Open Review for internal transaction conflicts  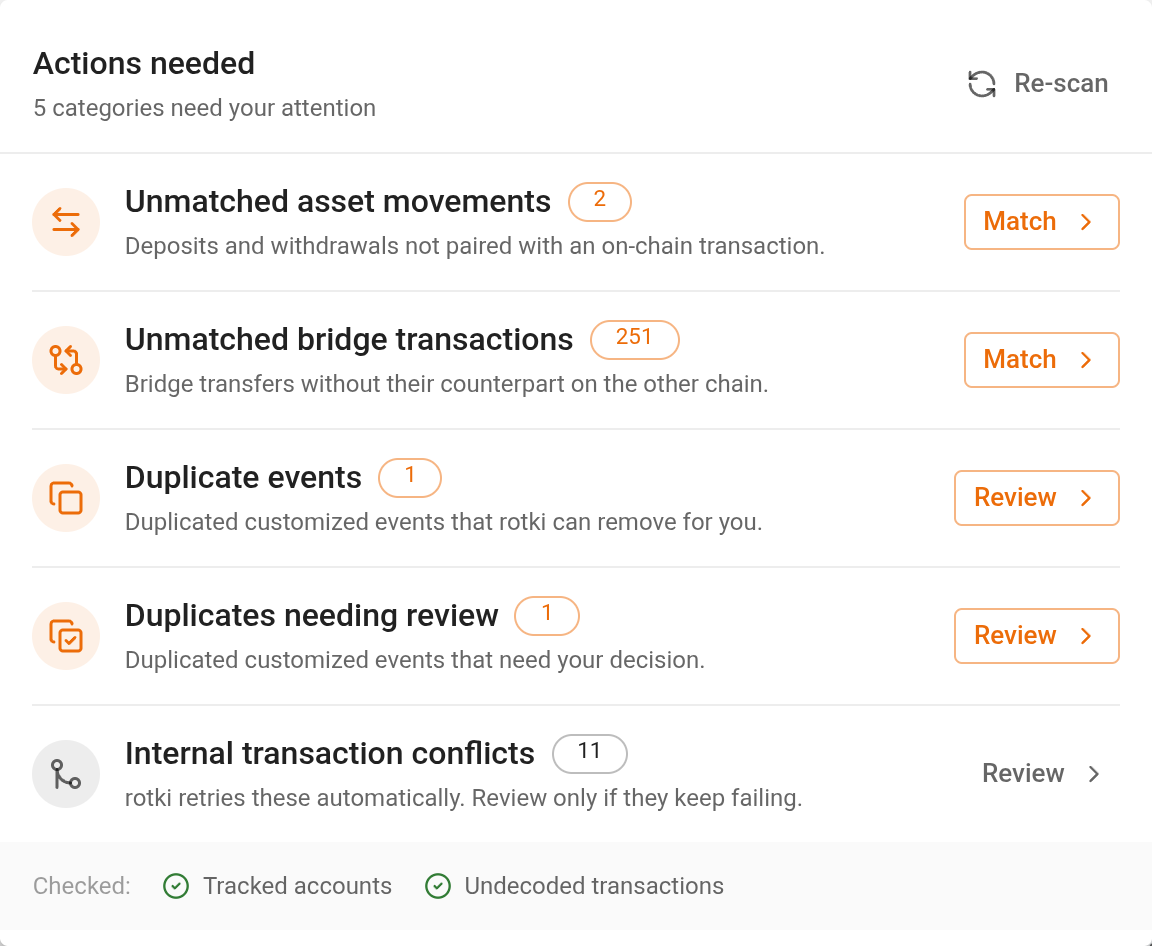(x=1041, y=773)
